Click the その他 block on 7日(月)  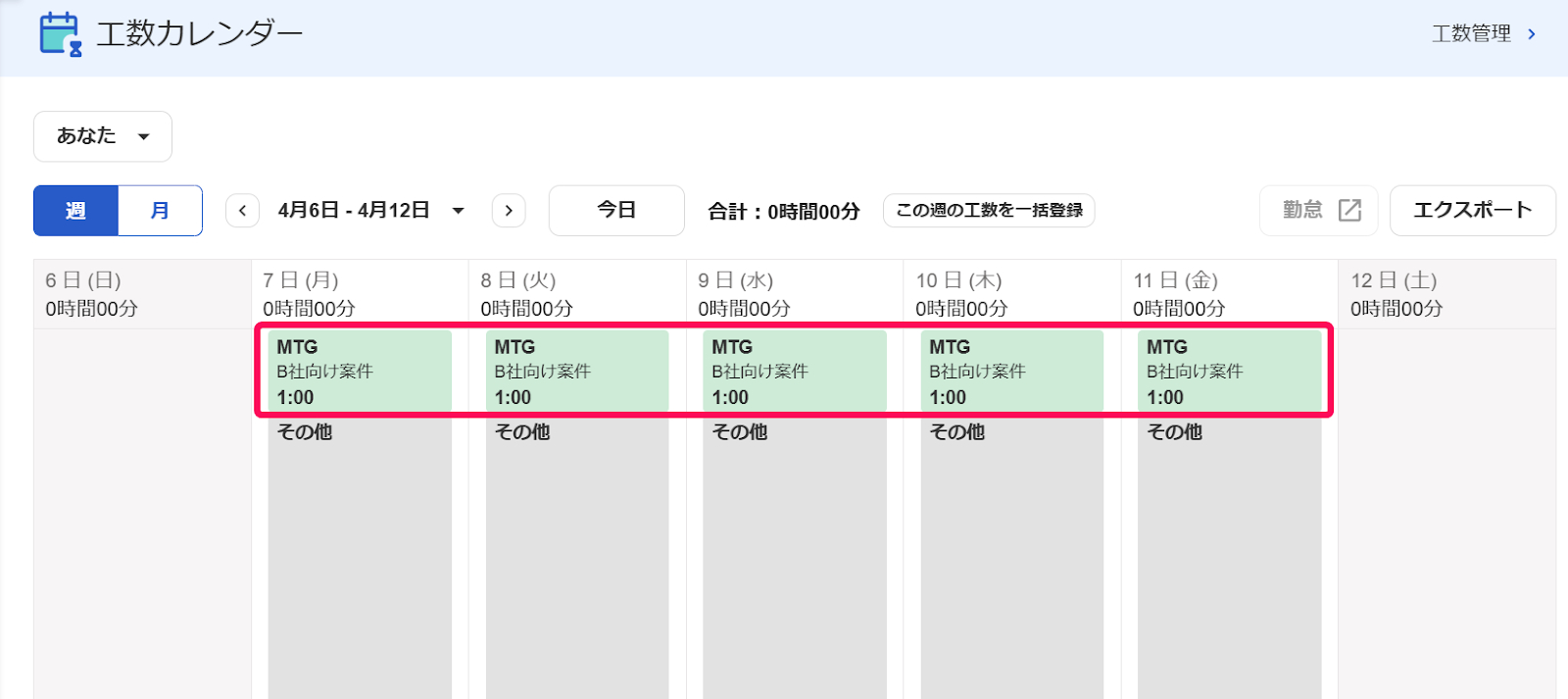360,559
